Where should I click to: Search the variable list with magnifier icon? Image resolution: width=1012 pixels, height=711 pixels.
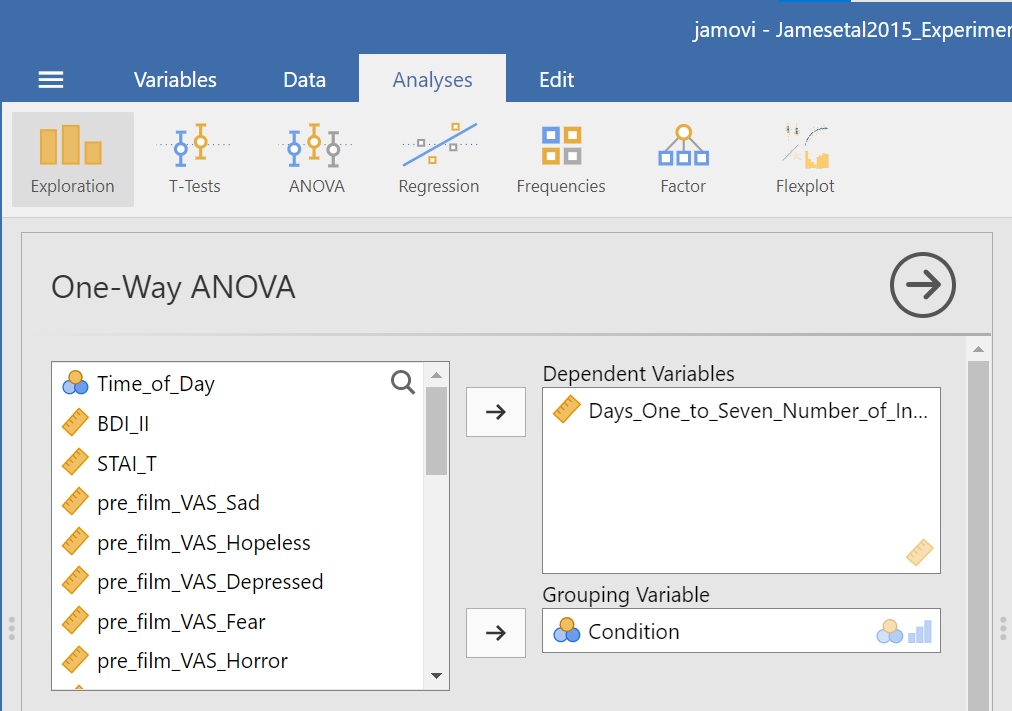coord(403,383)
